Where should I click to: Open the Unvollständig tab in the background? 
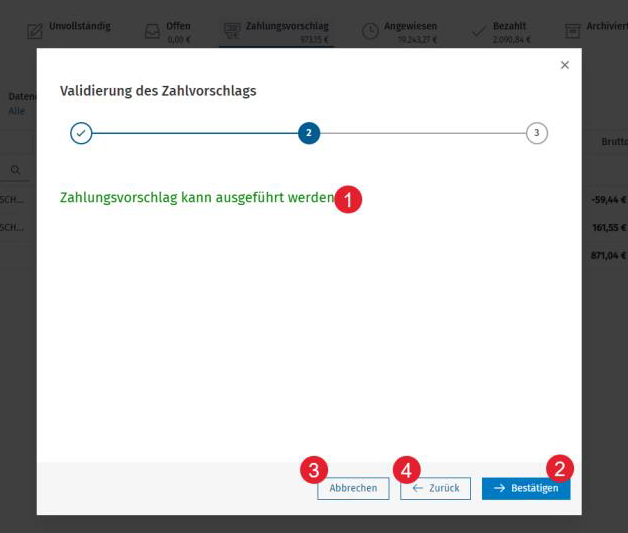click(x=69, y=31)
